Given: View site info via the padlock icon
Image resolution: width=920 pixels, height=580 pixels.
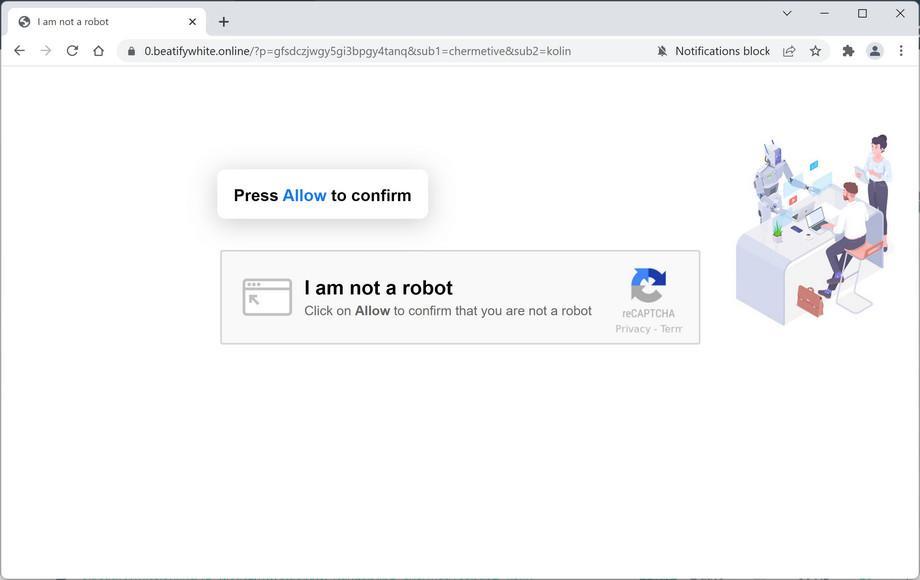Looking at the screenshot, I should point(131,51).
